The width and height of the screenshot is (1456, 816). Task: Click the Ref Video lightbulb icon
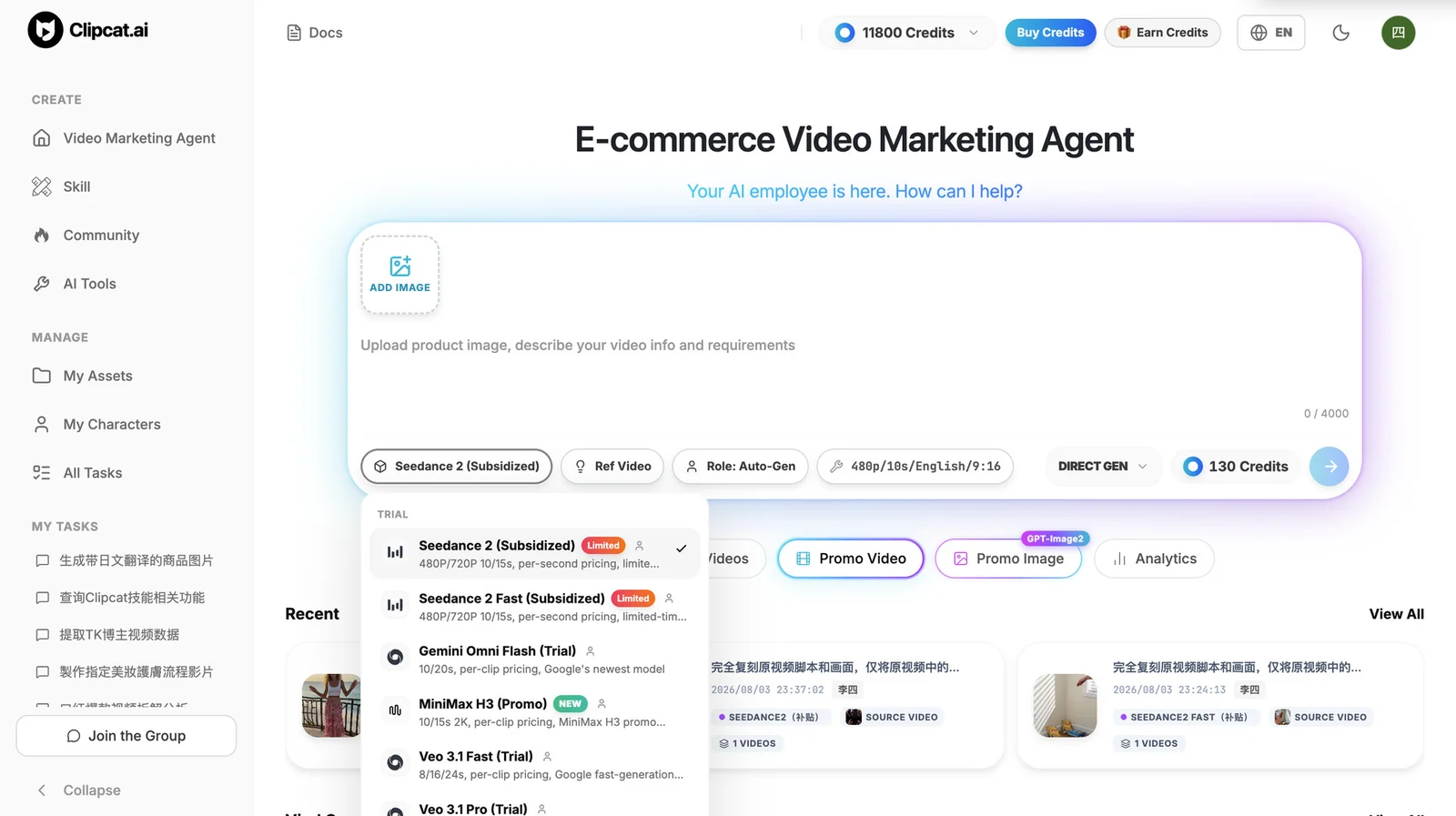click(581, 467)
